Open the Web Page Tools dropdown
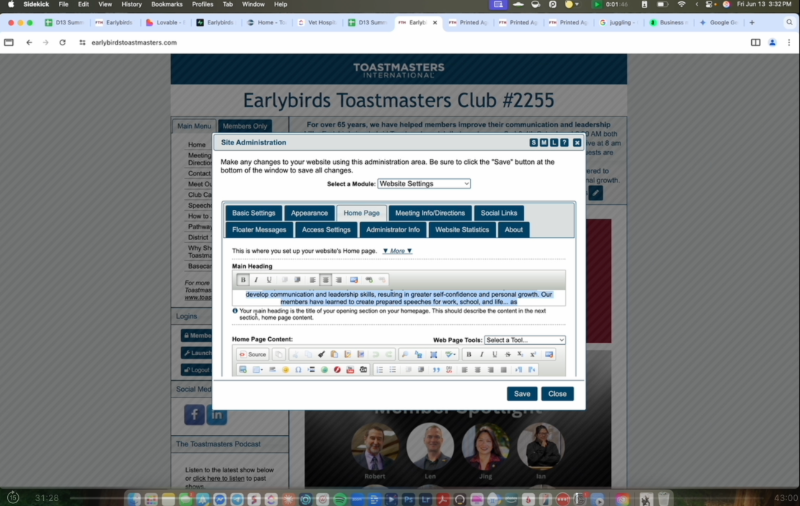 (x=524, y=340)
